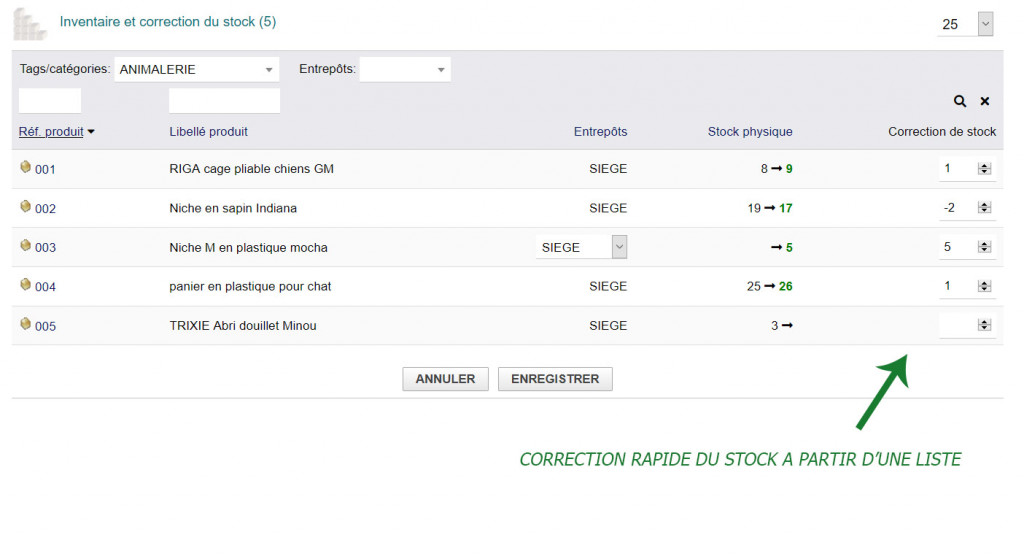
Task: Click stepper for Niche en sapin Indiana correction
Action: click(x=984, y=208)
